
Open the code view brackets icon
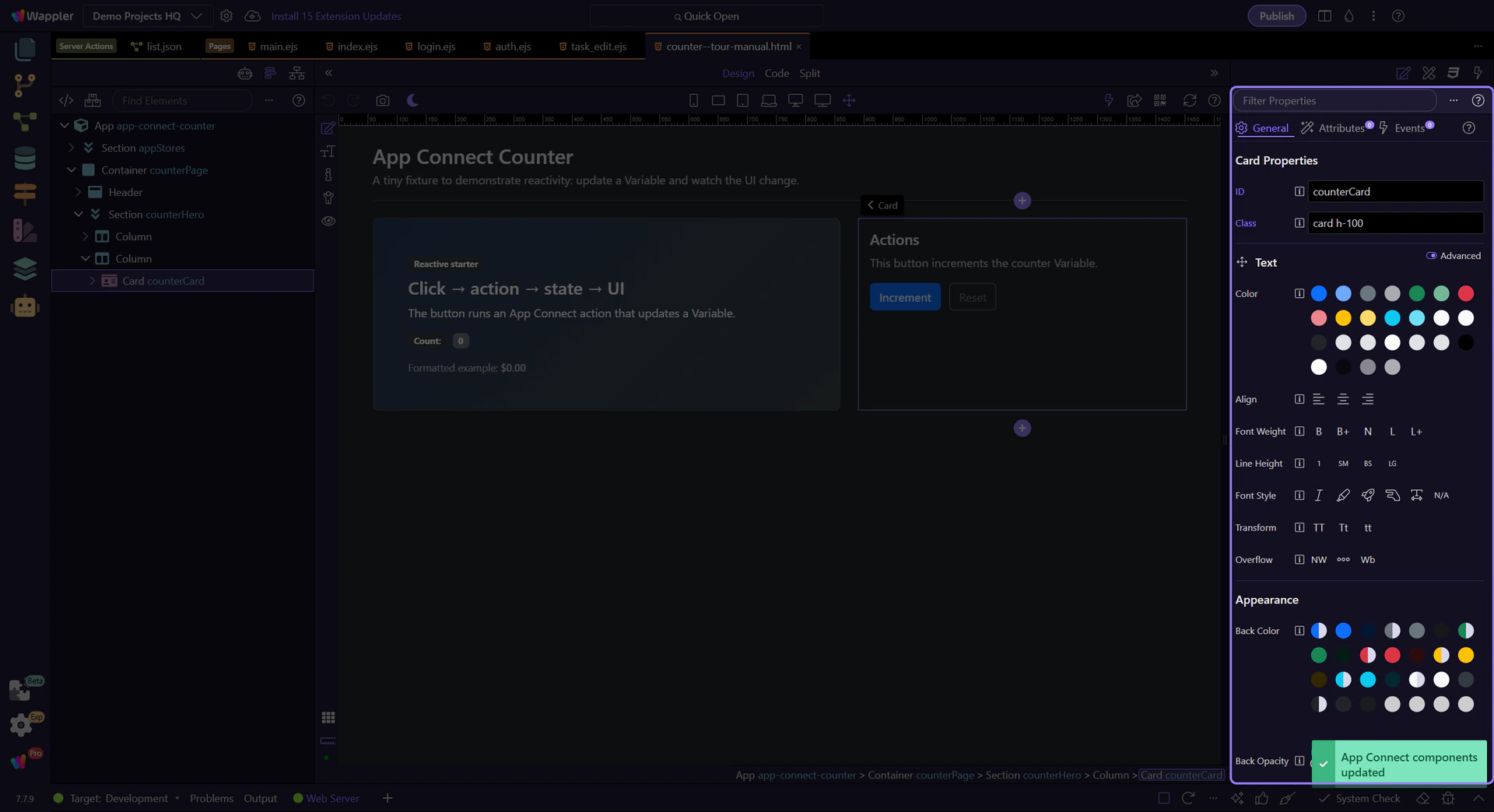[66, 100]
